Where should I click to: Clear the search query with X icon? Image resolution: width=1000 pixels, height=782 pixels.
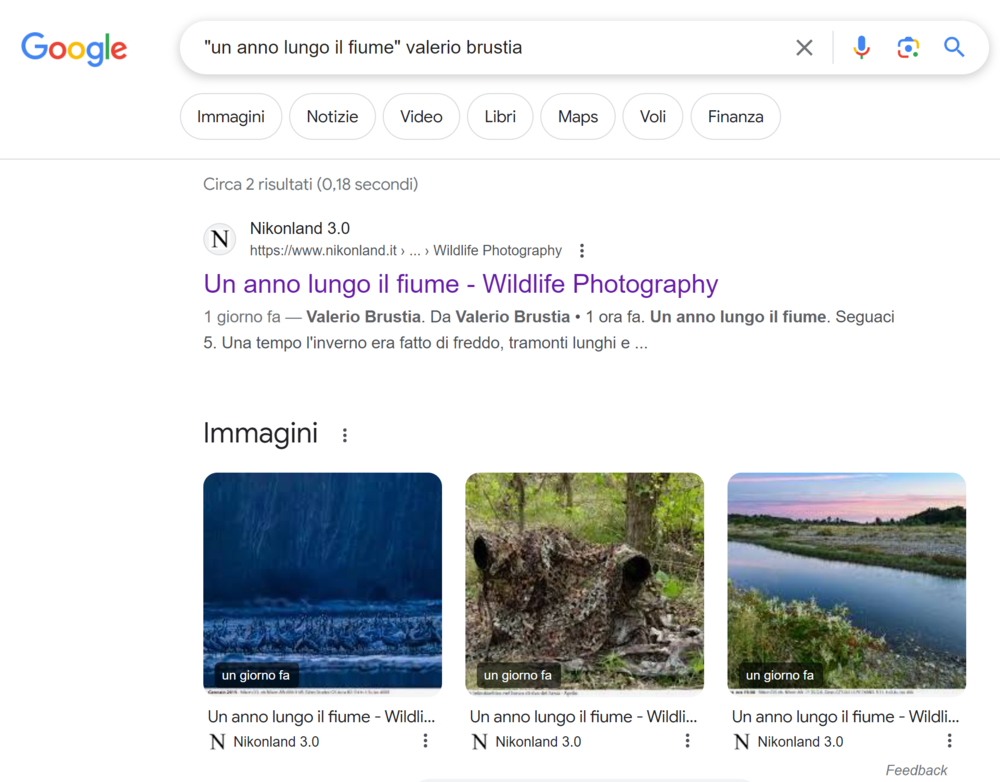804,47
